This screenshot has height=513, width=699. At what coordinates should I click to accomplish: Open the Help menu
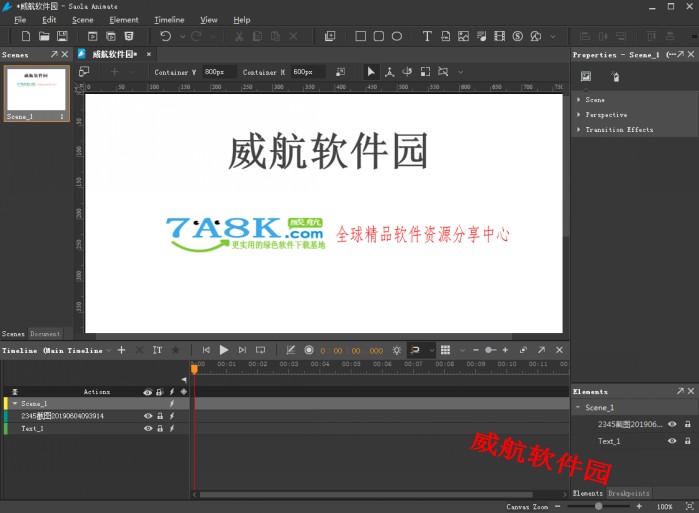(x=242, y=20)
